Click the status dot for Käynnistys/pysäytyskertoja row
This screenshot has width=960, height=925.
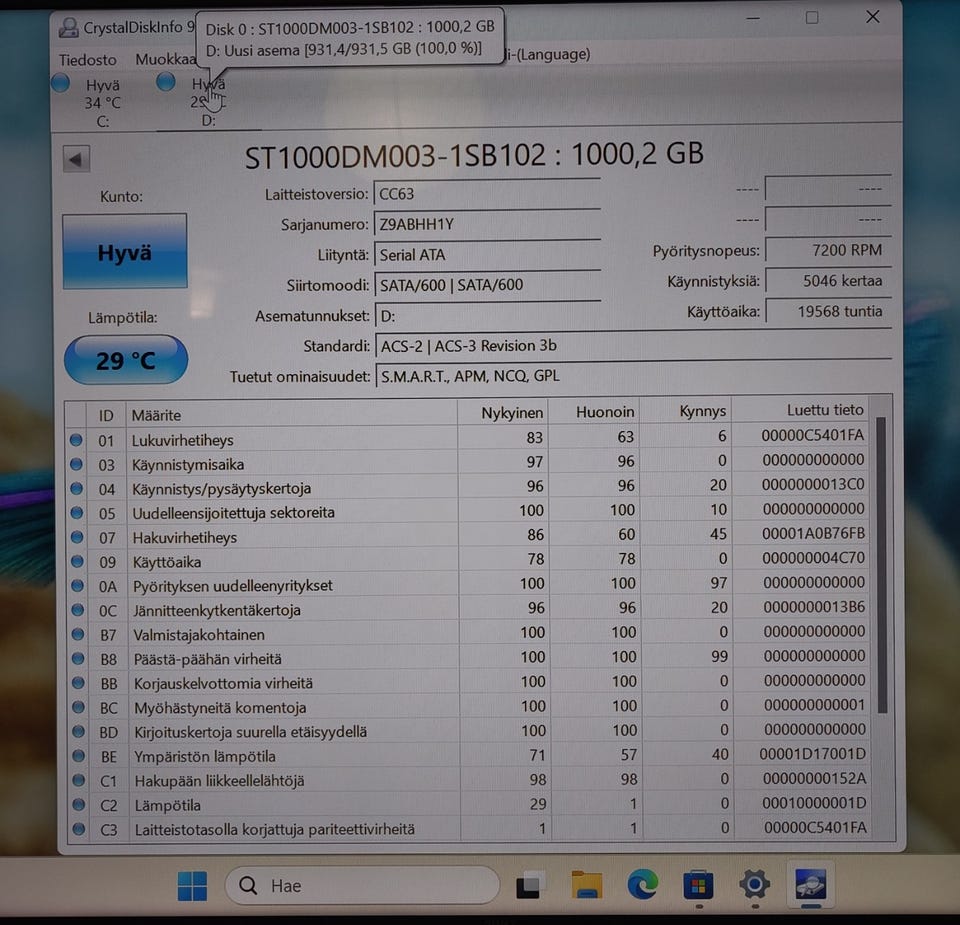pos(77,489)
